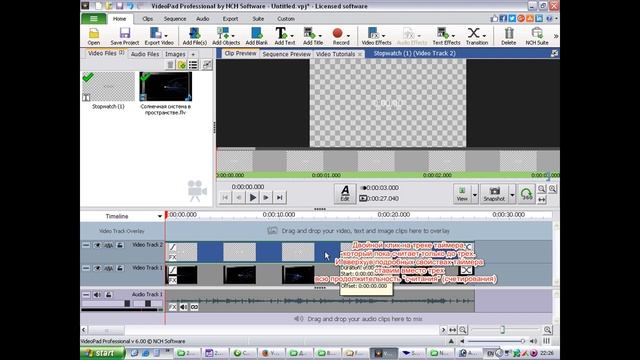
Task: Open the Snapshot dropdown arrow
Action: point(512,195)
